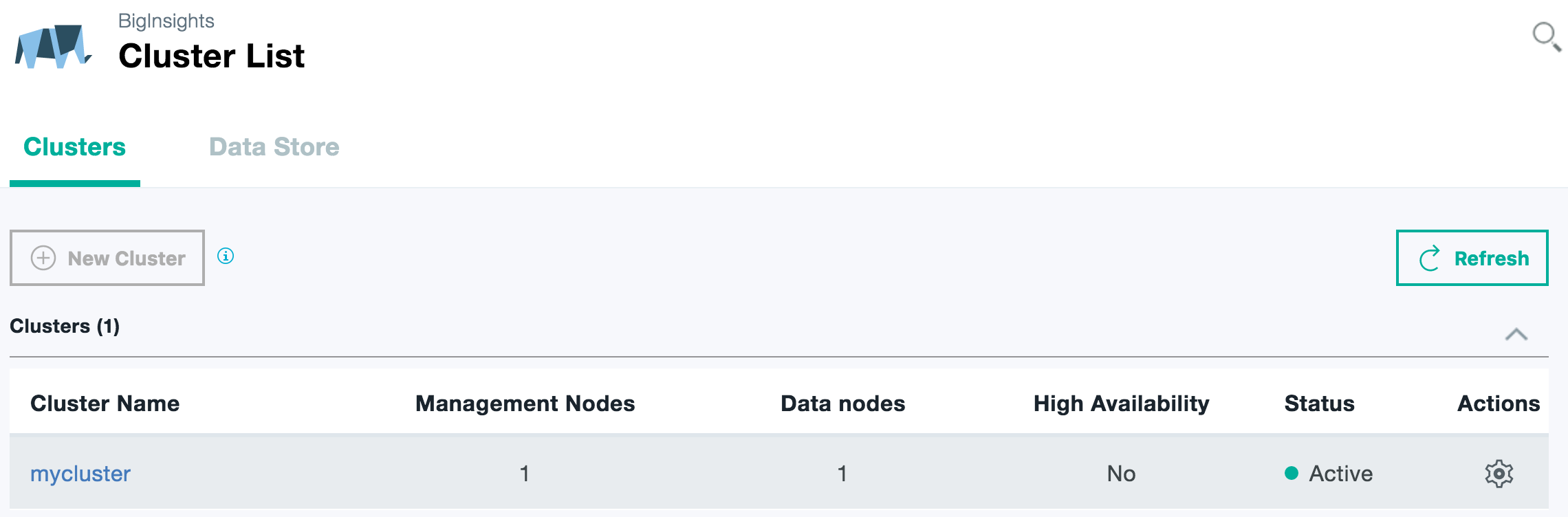Click green Active status dot

click(1292, 473)
